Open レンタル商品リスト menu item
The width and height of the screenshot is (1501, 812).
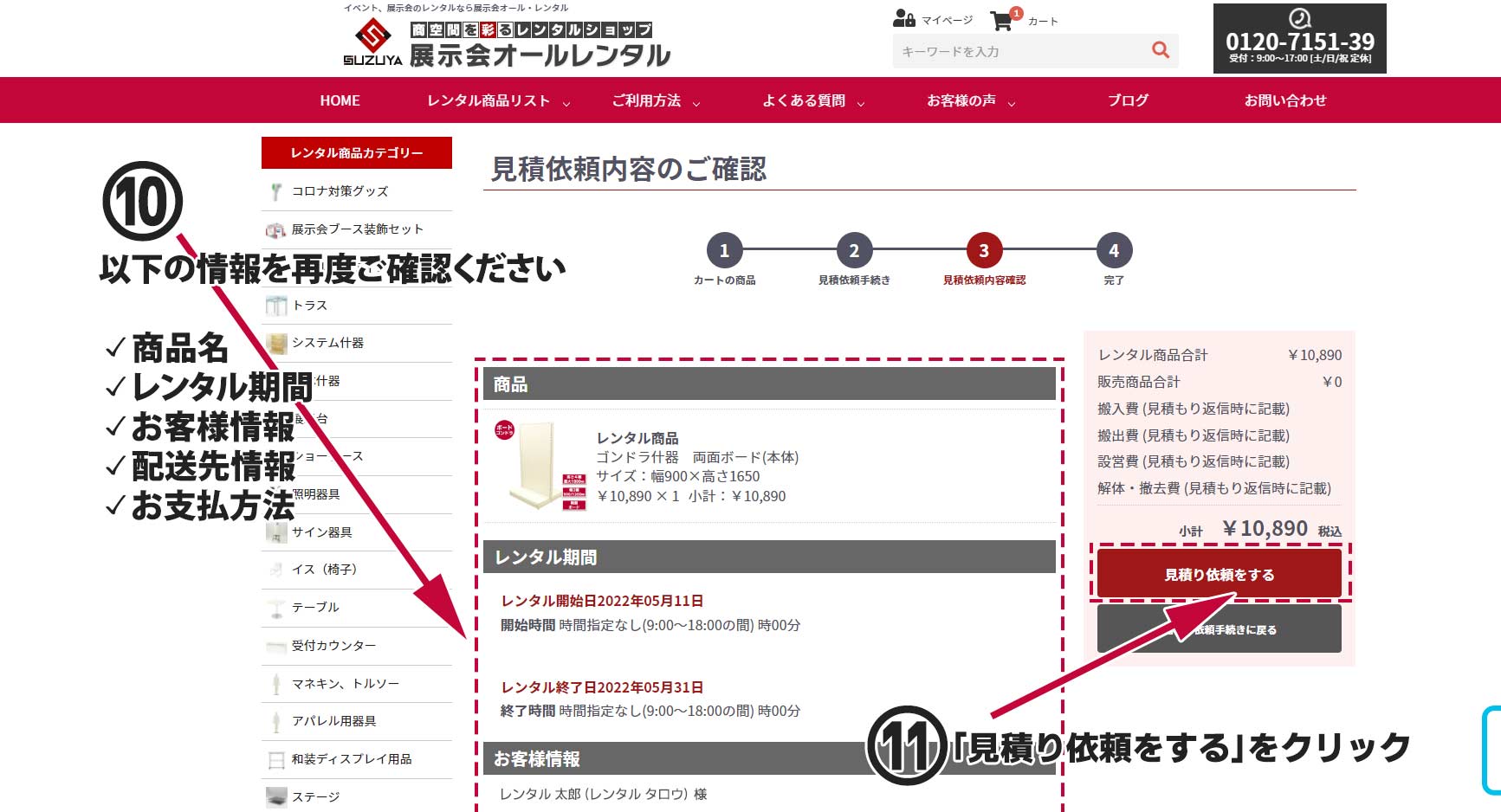pos(488,100)
